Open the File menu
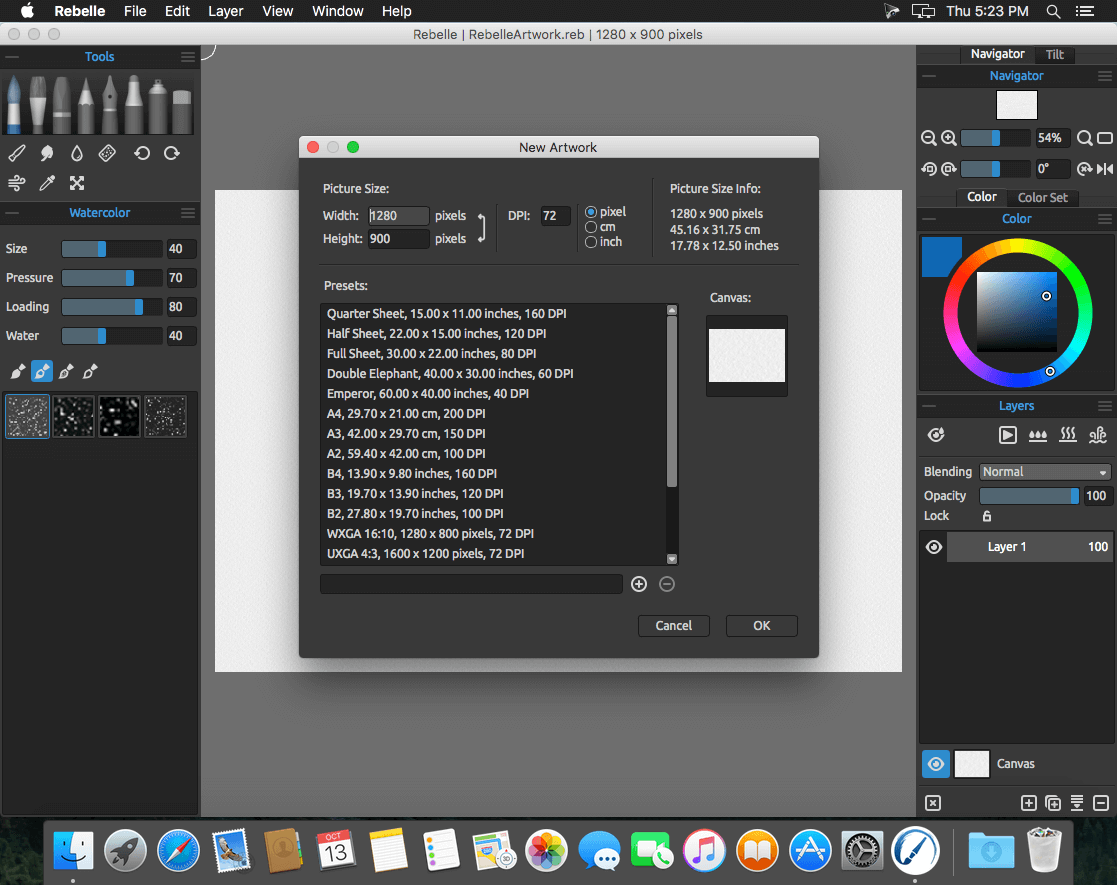Viewport: 1117px width, 885px height. [135, 11]
